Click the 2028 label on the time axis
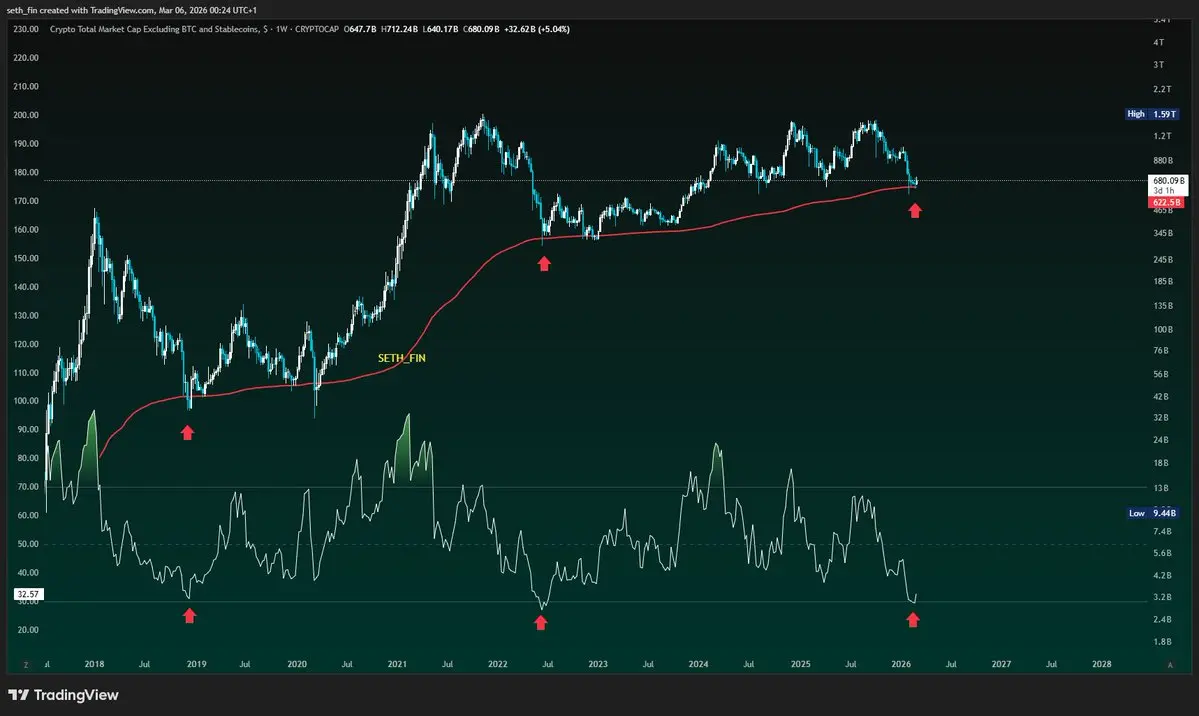This screenshot has width=1199, height=716. (1102, 664)
